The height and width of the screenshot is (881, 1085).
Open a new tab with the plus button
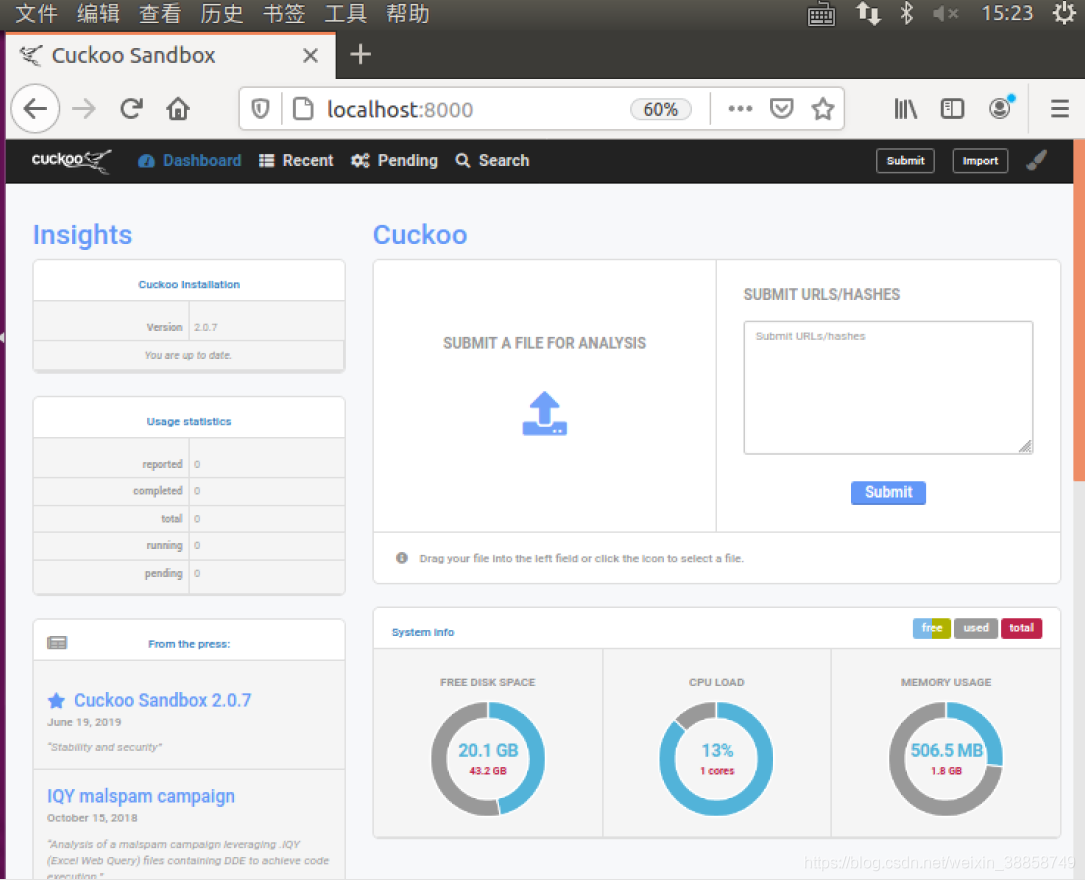[361, 54]
